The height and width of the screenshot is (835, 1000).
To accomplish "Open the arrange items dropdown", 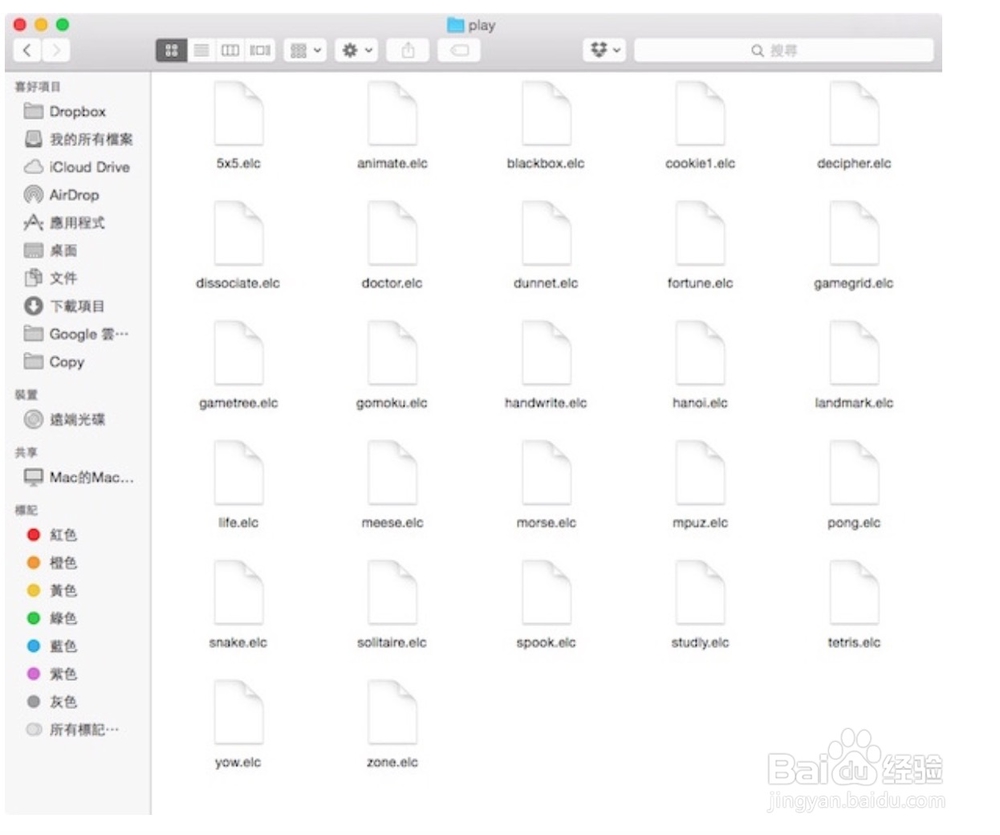I will (305, 50).
